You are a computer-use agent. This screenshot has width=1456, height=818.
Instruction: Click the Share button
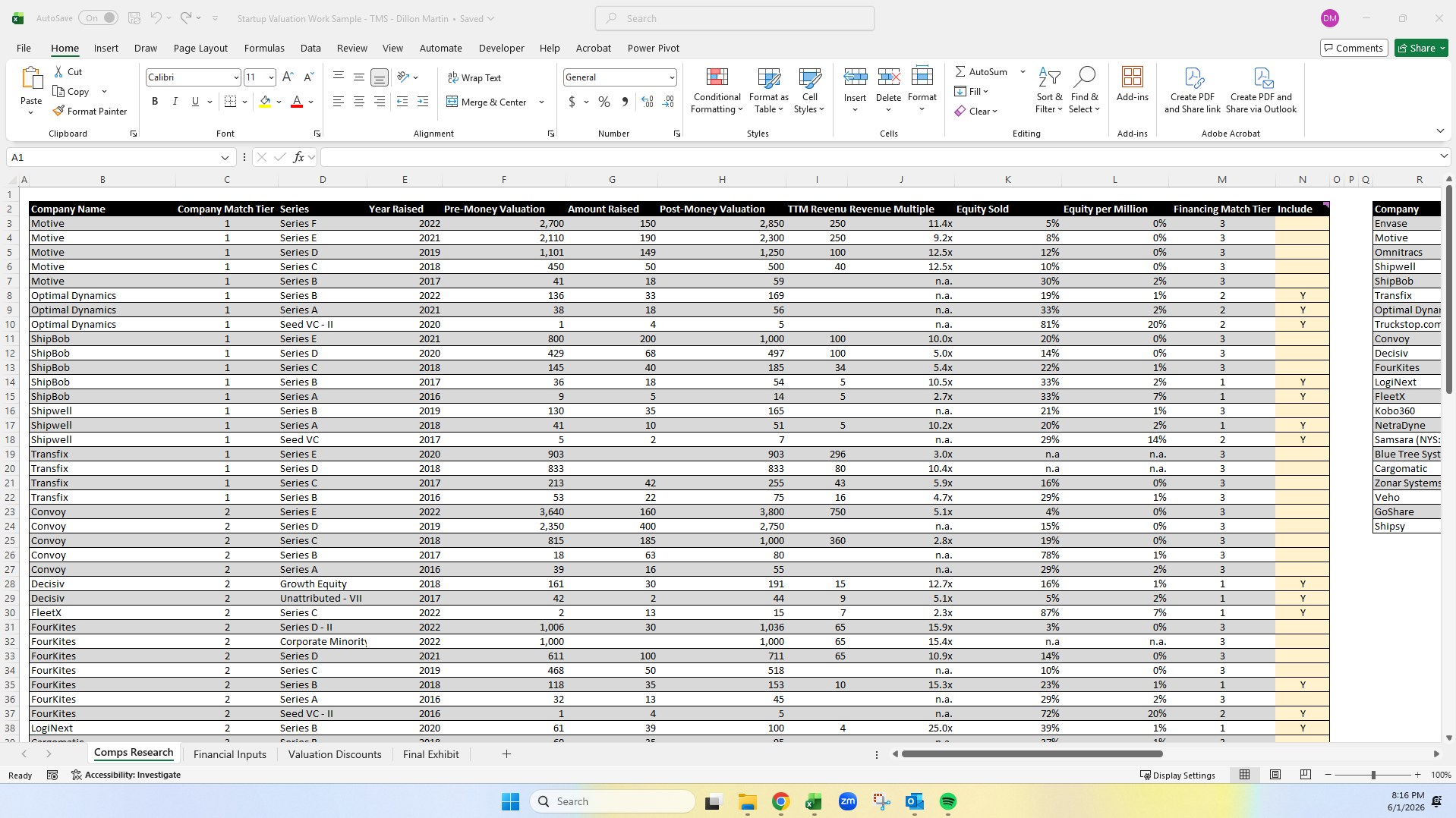1420,48
